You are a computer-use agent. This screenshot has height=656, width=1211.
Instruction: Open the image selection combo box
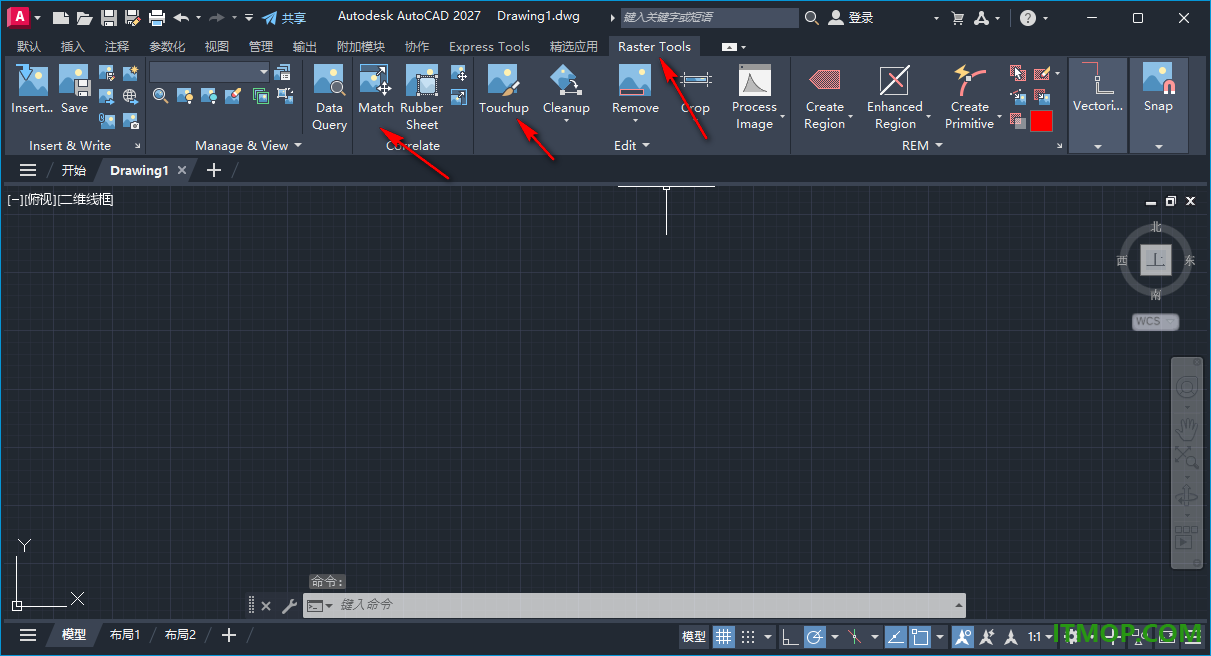click(x=209, y=72)
